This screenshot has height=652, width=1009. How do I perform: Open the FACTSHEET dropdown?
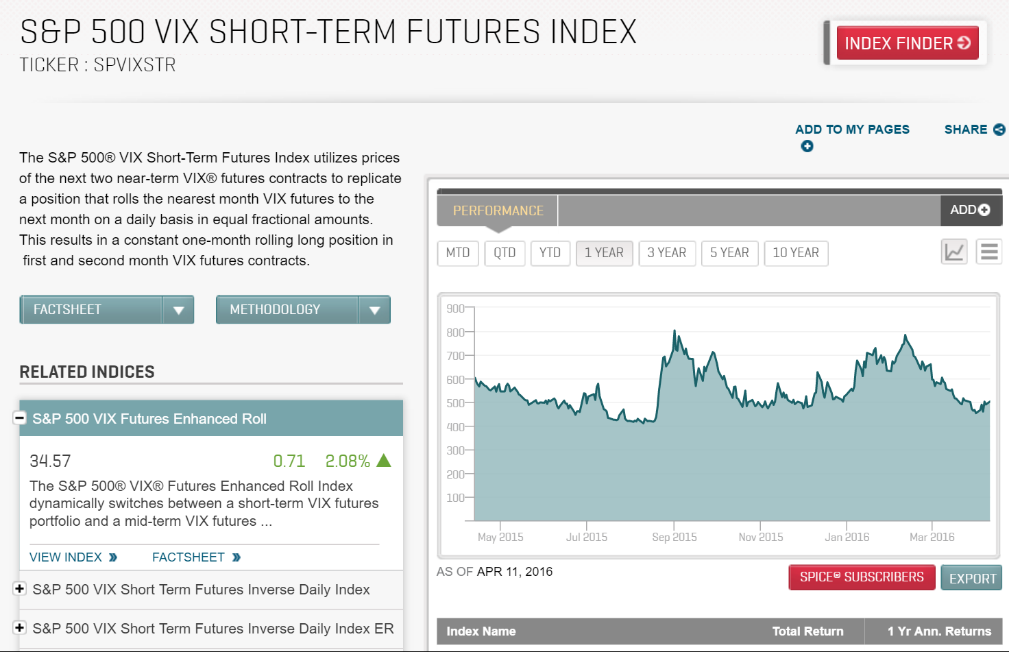coord(178,310)
